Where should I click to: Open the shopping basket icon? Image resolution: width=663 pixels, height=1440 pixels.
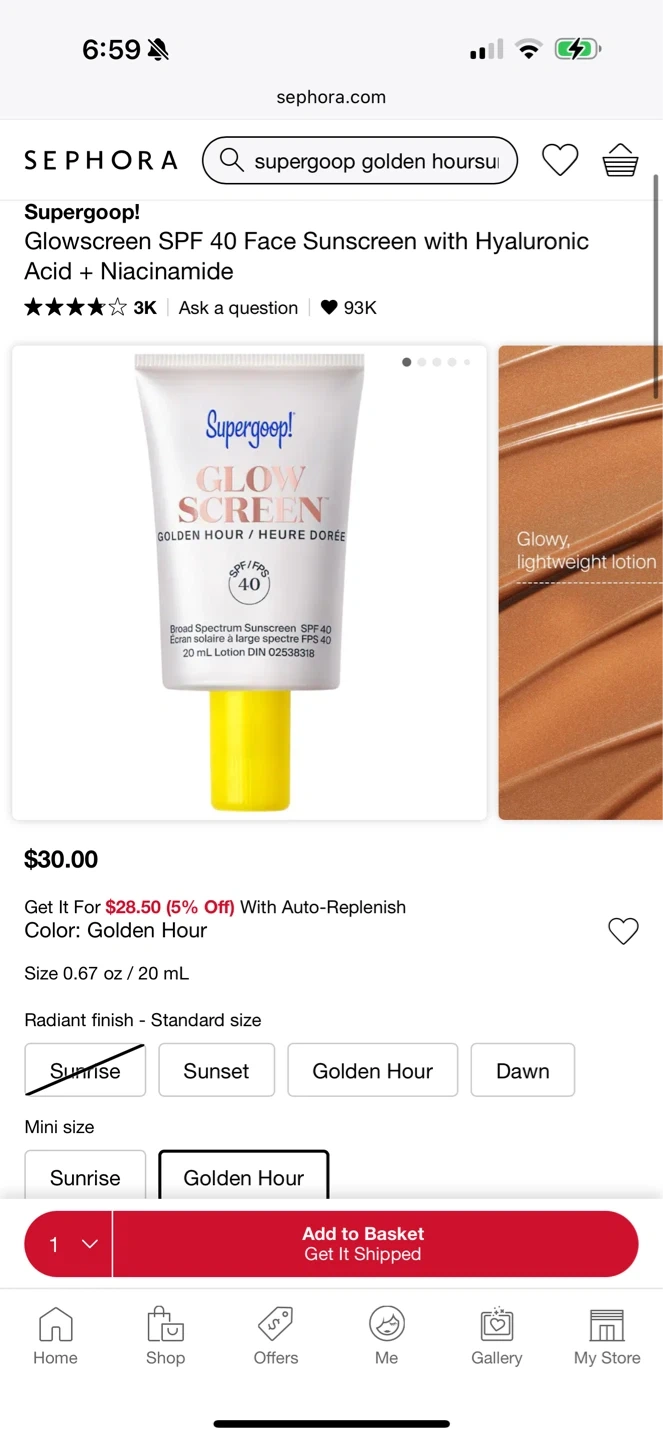pyautogui.click(x=620, y=160)
